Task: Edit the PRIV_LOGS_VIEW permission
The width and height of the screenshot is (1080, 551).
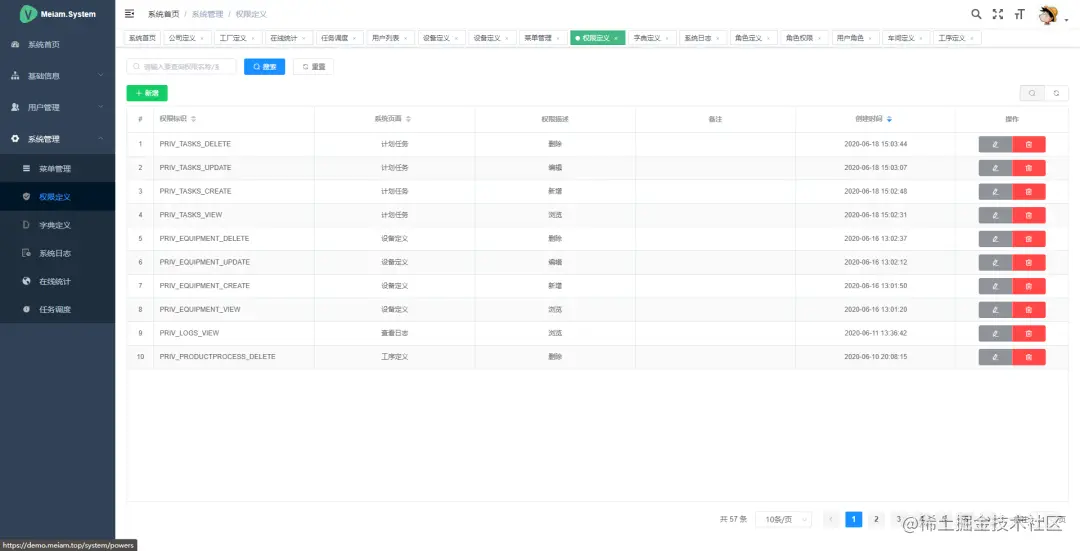Action: [995, 333]
